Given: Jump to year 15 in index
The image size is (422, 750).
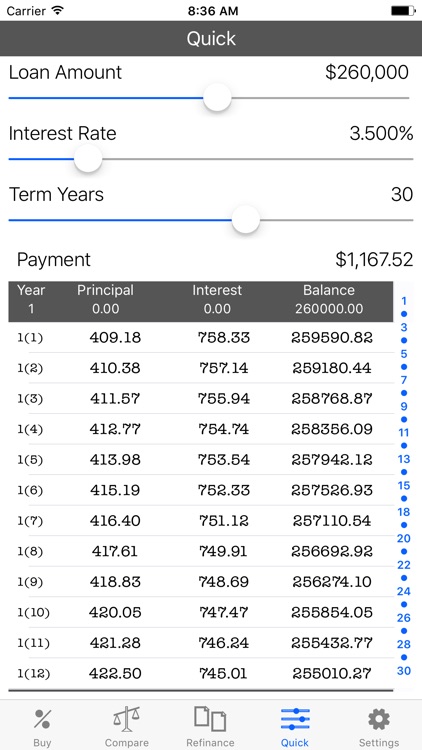Looking at the screenshot, I should 404,485.
